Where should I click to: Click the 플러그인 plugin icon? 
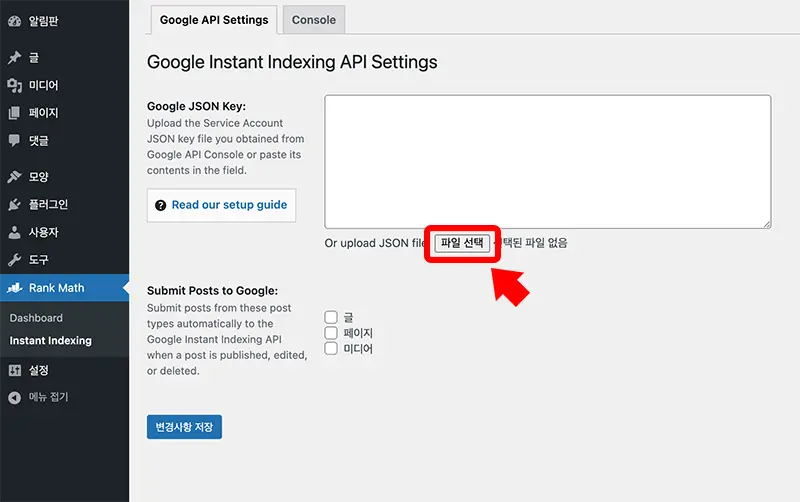click(14, 205)
